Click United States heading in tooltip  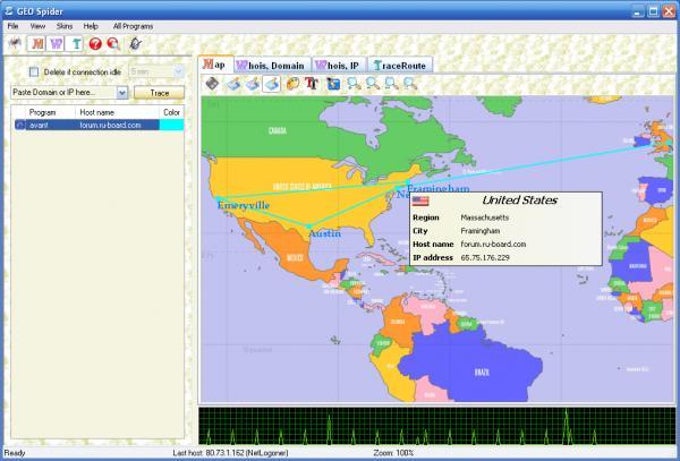tap(520, 200)
